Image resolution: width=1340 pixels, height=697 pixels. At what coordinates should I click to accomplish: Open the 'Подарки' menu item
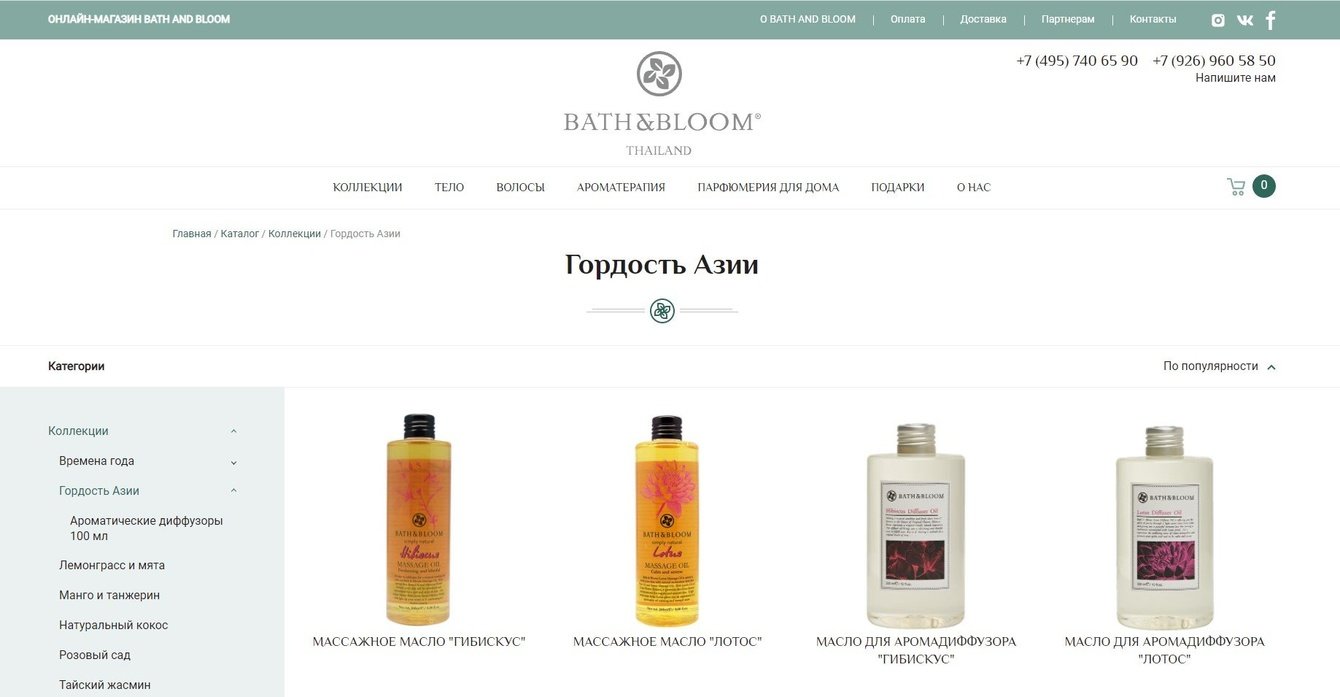[898, 188]
